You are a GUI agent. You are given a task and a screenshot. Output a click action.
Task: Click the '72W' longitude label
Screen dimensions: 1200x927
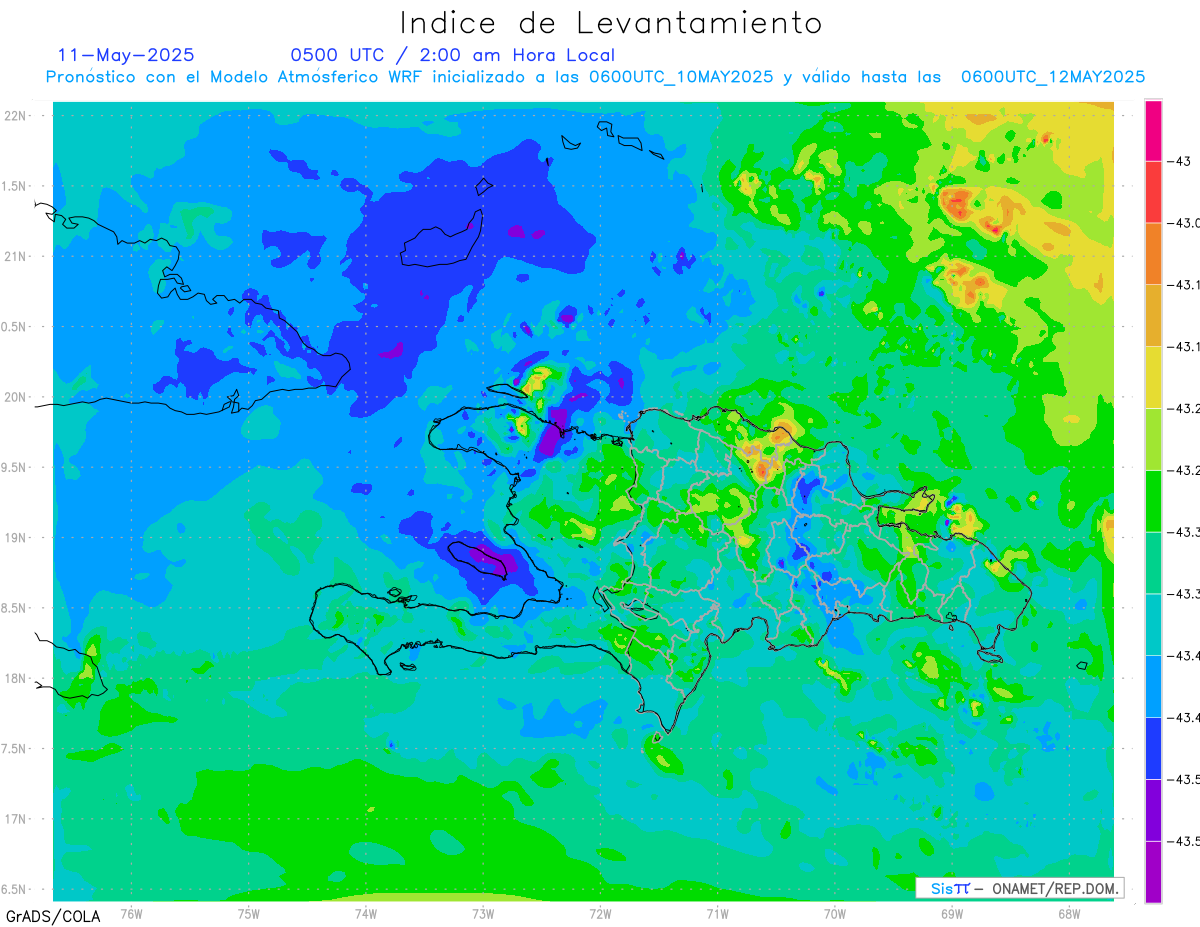coord(600,913)
